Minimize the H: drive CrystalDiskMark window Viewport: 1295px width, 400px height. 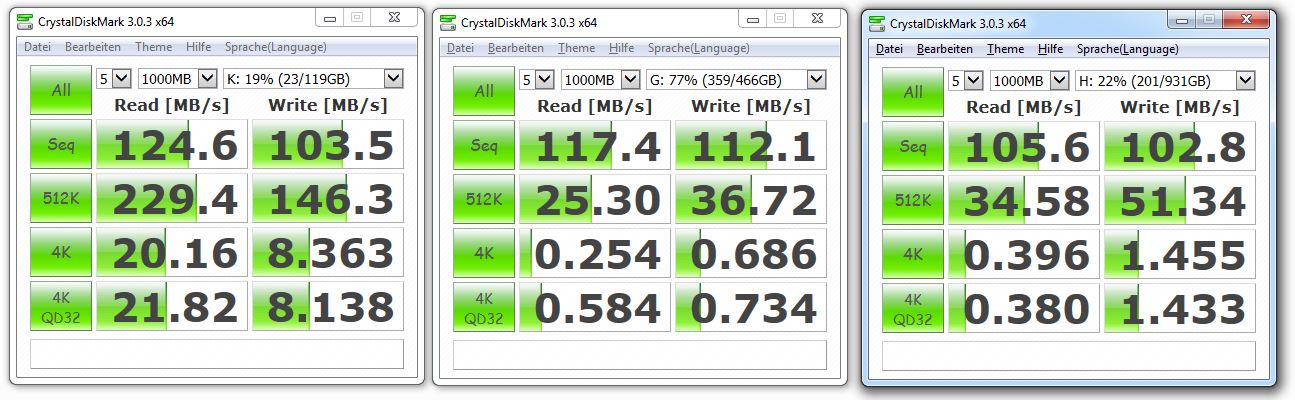tap(1183, 19)
